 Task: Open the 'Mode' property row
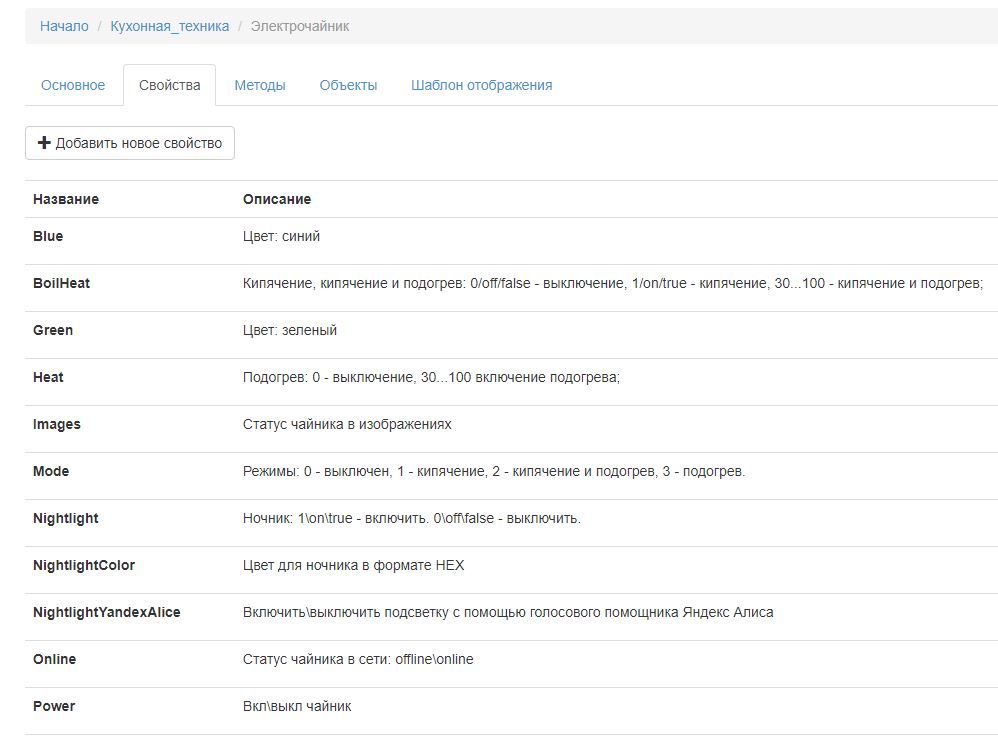51,471
